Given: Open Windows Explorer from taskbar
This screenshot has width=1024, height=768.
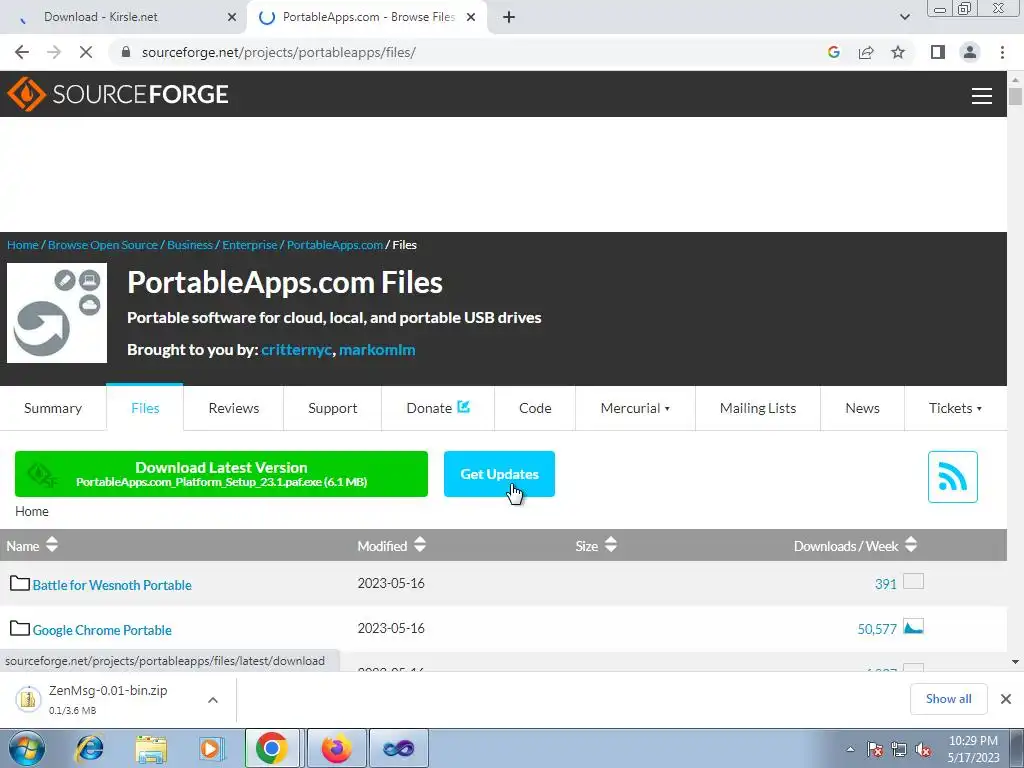Looking at the screenshot, I should tap(151, 749).
